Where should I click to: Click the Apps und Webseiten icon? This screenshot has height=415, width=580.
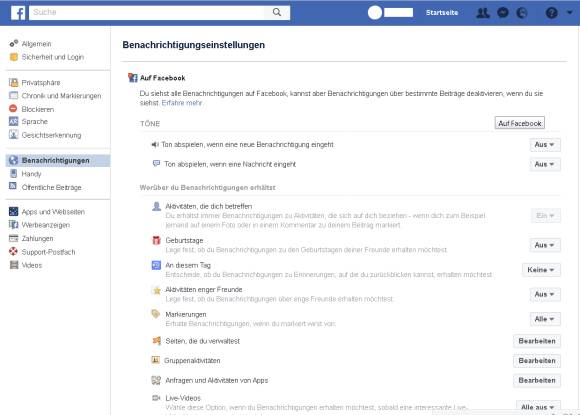pyautogui.click(x=13, y=212)
